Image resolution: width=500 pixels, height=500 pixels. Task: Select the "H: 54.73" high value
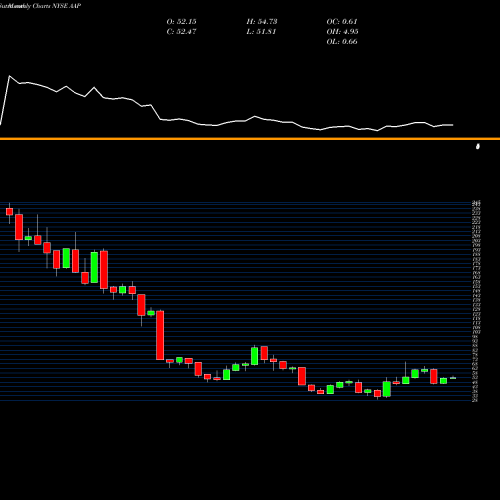pos(262,22)
